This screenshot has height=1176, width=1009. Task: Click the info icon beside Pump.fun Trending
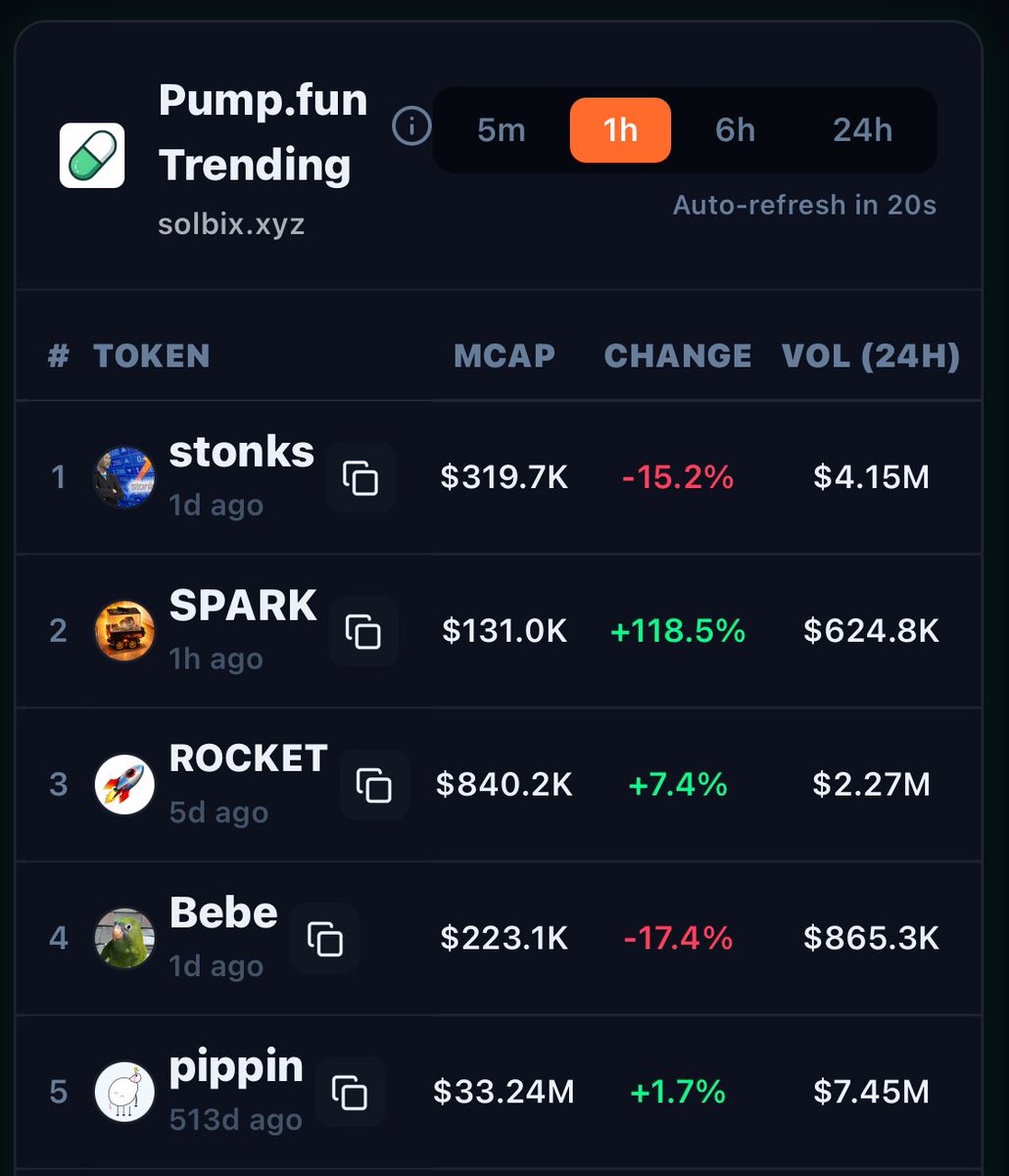(411, 126)
